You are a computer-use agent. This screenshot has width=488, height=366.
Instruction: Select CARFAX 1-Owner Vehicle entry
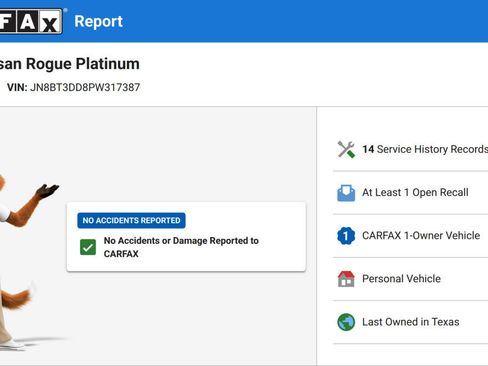coord(410,236)
